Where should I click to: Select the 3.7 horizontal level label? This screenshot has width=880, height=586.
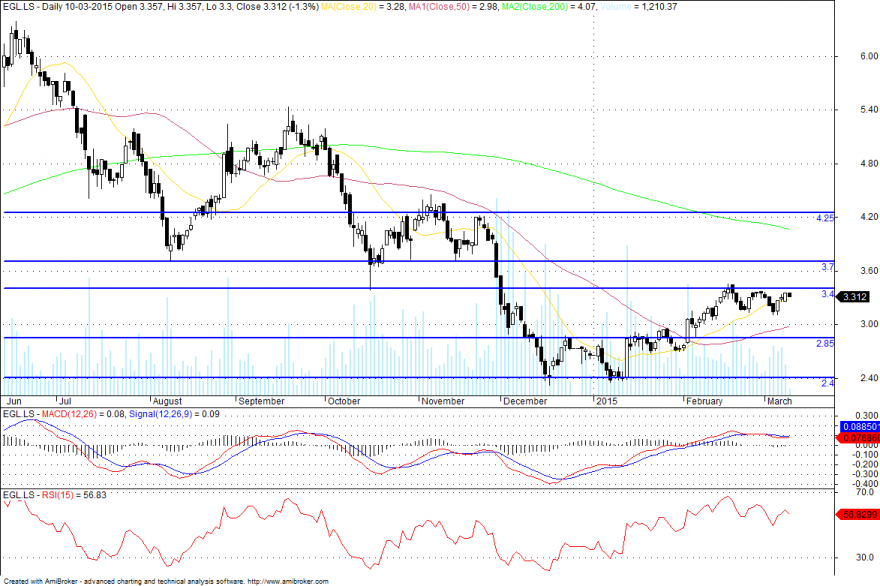[828, 267]
